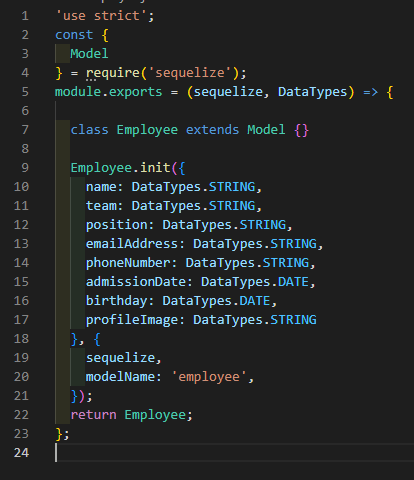This screenshot has width=414, height=480.
Task: Click the '});' on line 21
Action: coord(82,396)
